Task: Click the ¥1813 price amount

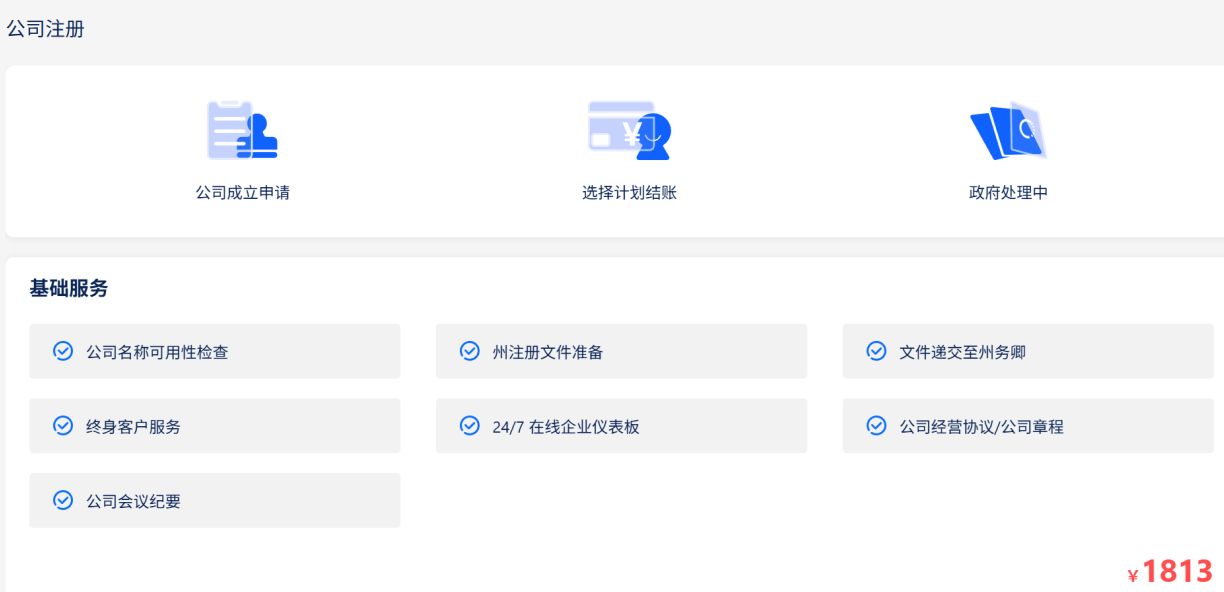Action: (x=1170, y=572)
